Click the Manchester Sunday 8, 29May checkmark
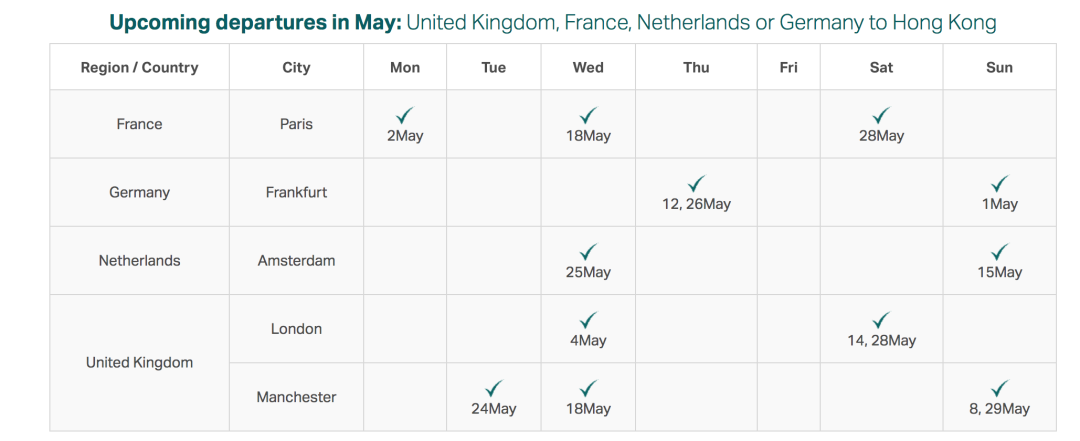This screenshot has width=1080, height=441. pyautogui.click(x=999, y=389)
